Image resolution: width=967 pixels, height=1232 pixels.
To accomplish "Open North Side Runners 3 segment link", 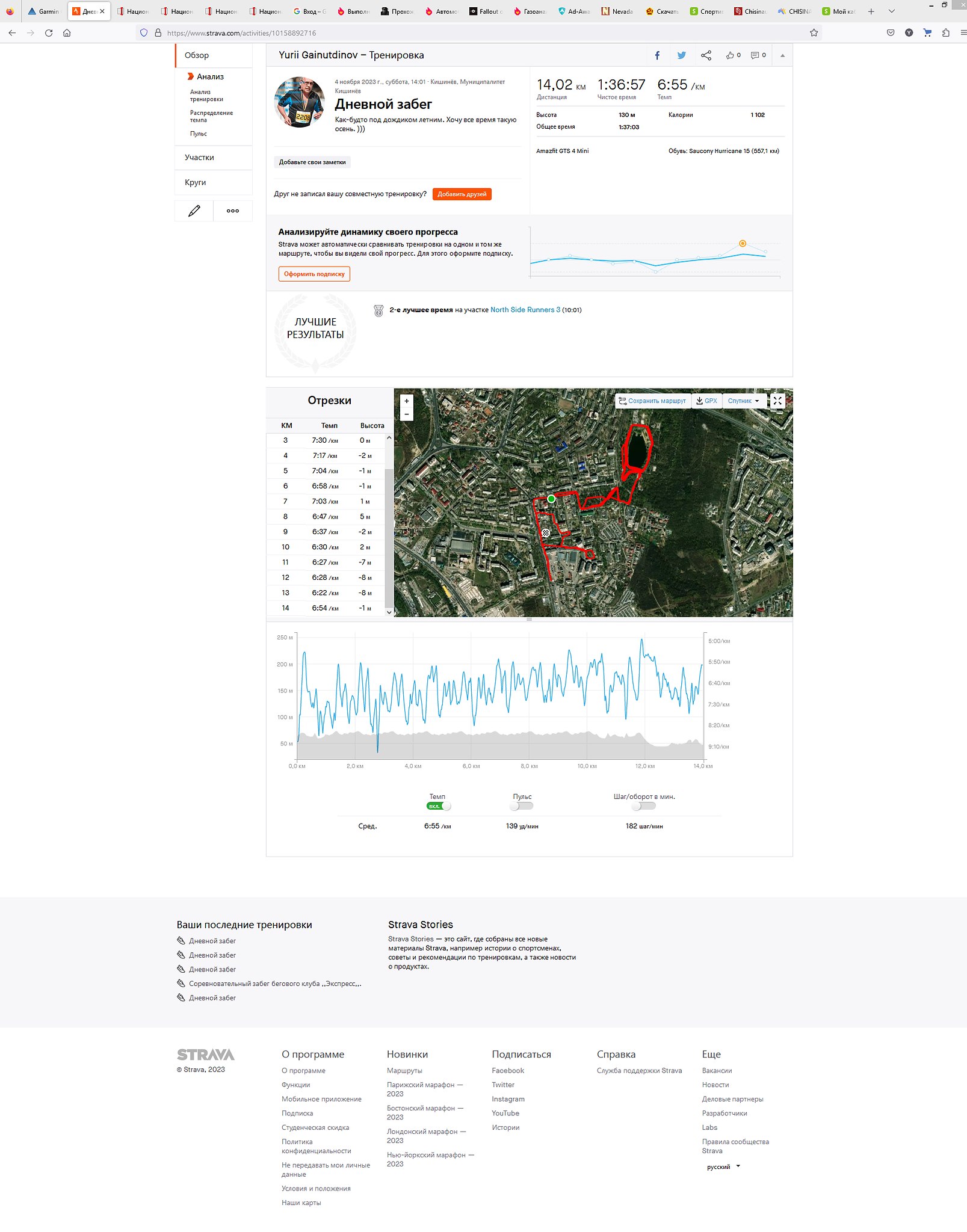I will tap(525, 310).
